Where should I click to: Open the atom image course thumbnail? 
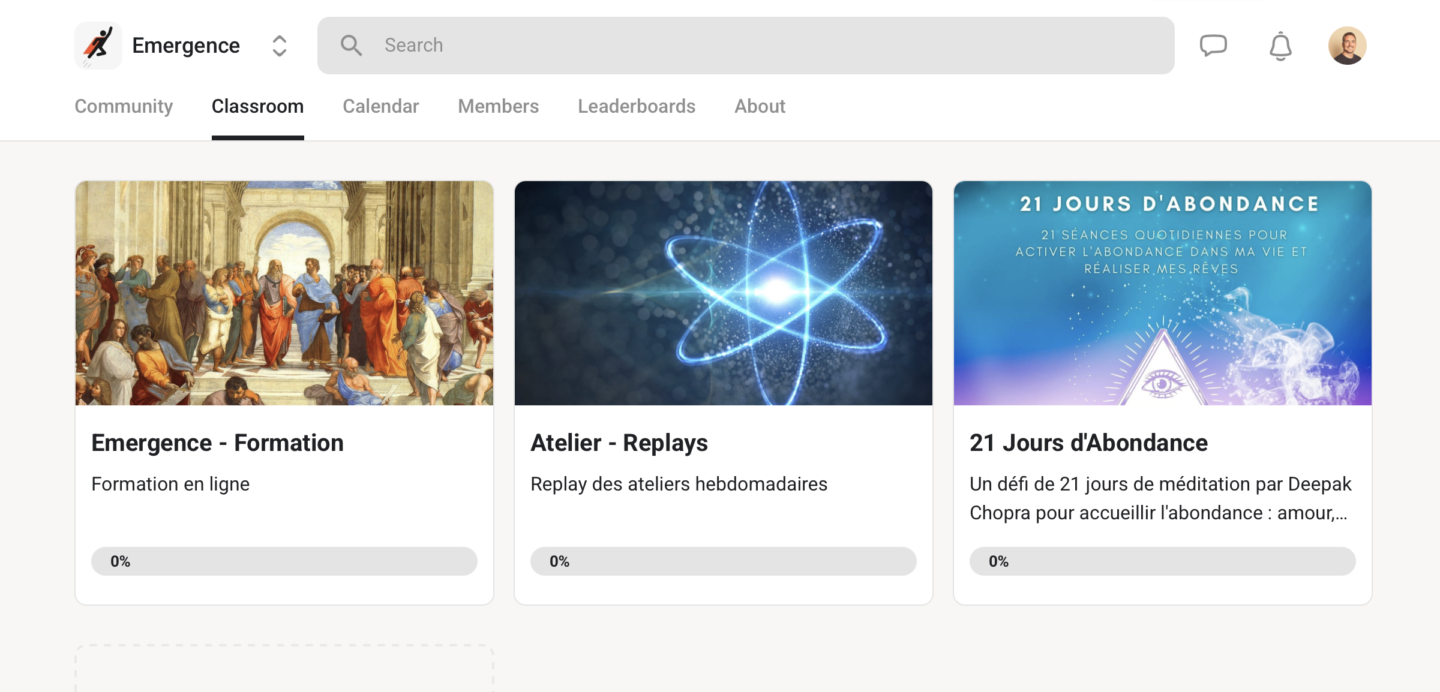(723, 293)
